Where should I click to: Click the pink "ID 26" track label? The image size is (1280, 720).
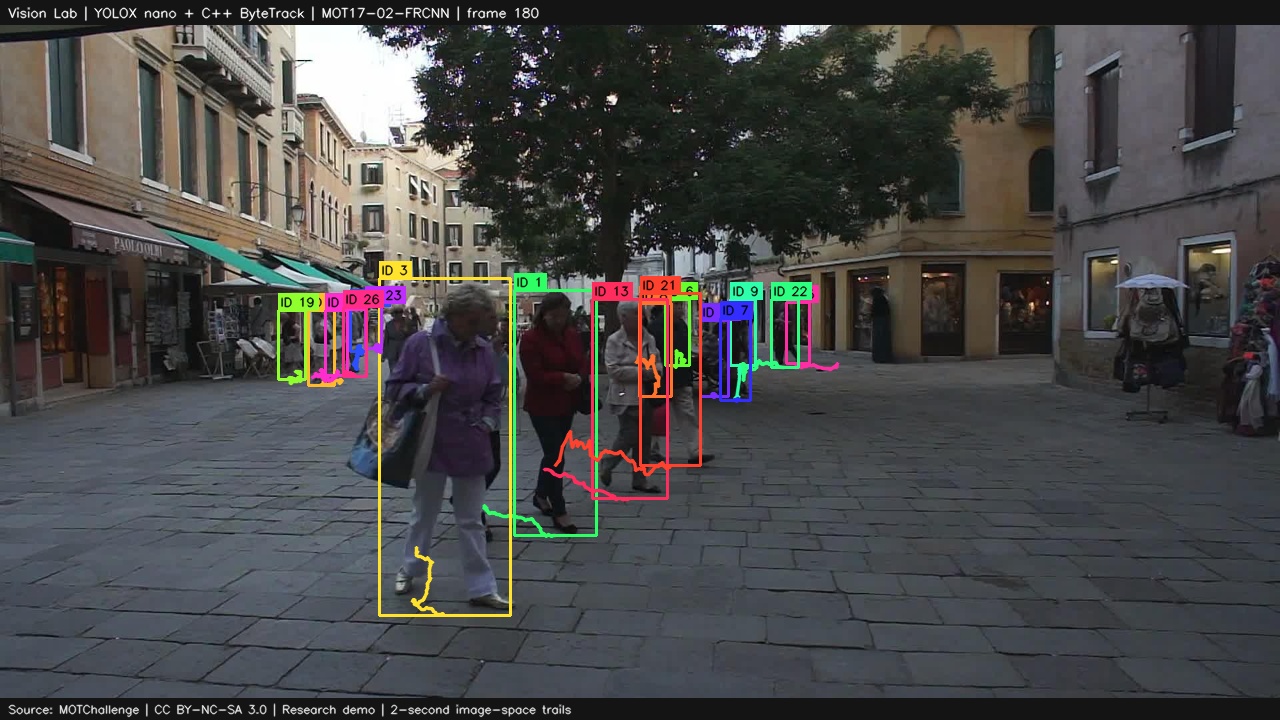click(363, 300)
